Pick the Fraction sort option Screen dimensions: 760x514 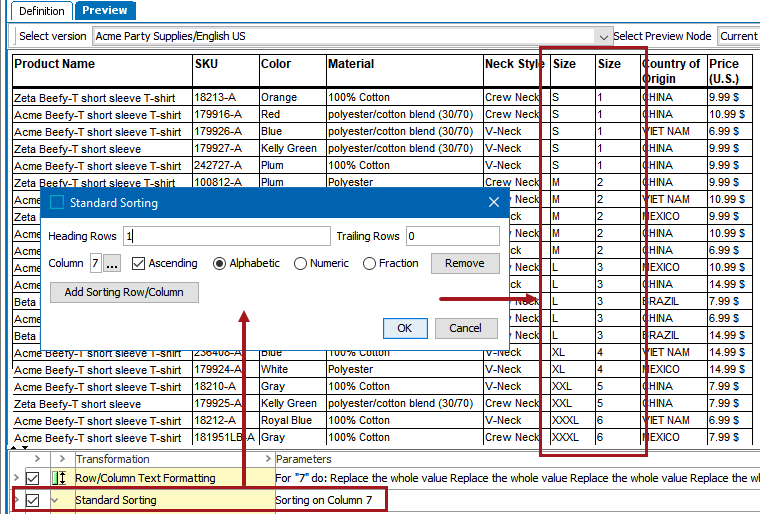[369, 264]
